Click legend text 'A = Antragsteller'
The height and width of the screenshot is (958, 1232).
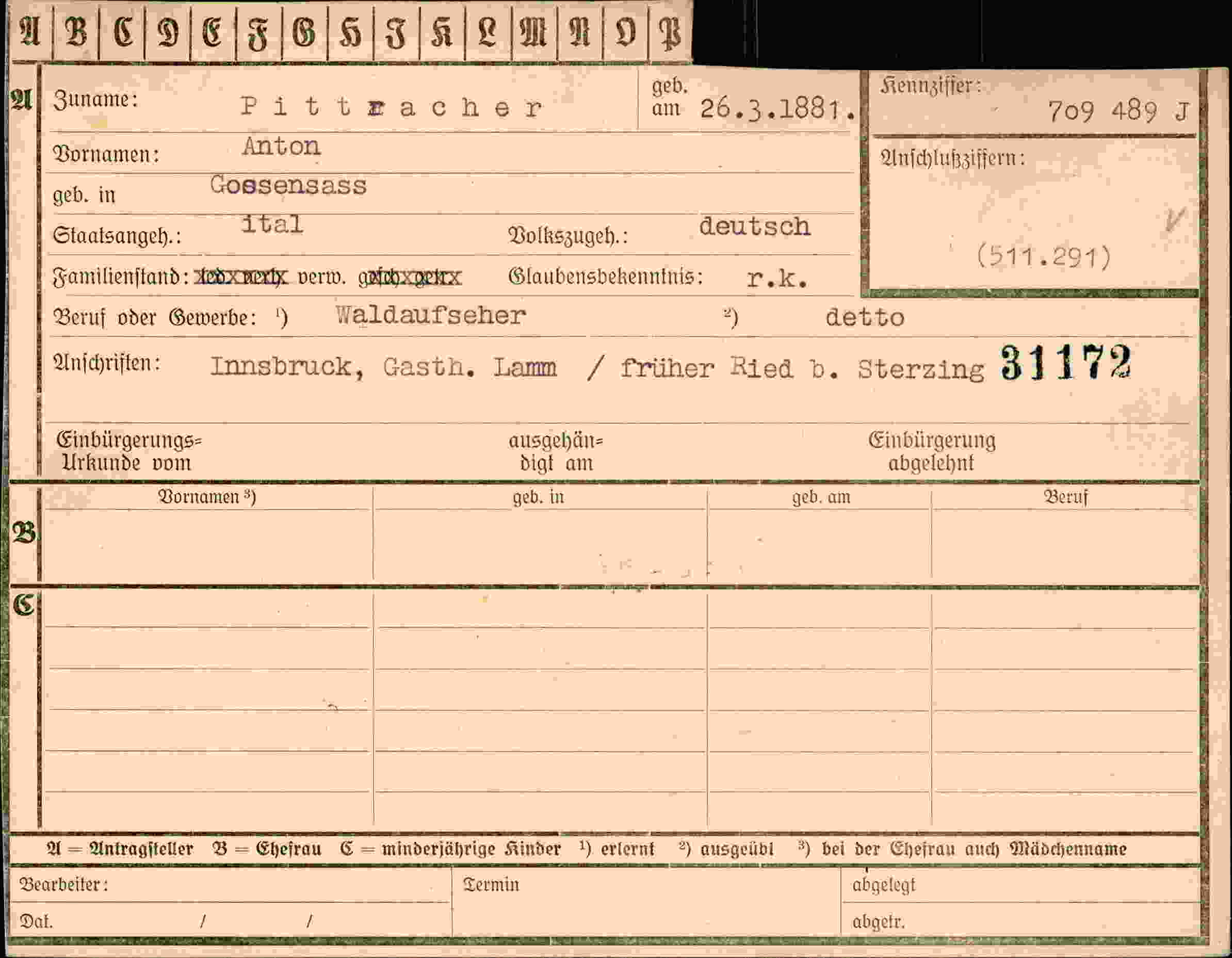pos(120,849)
